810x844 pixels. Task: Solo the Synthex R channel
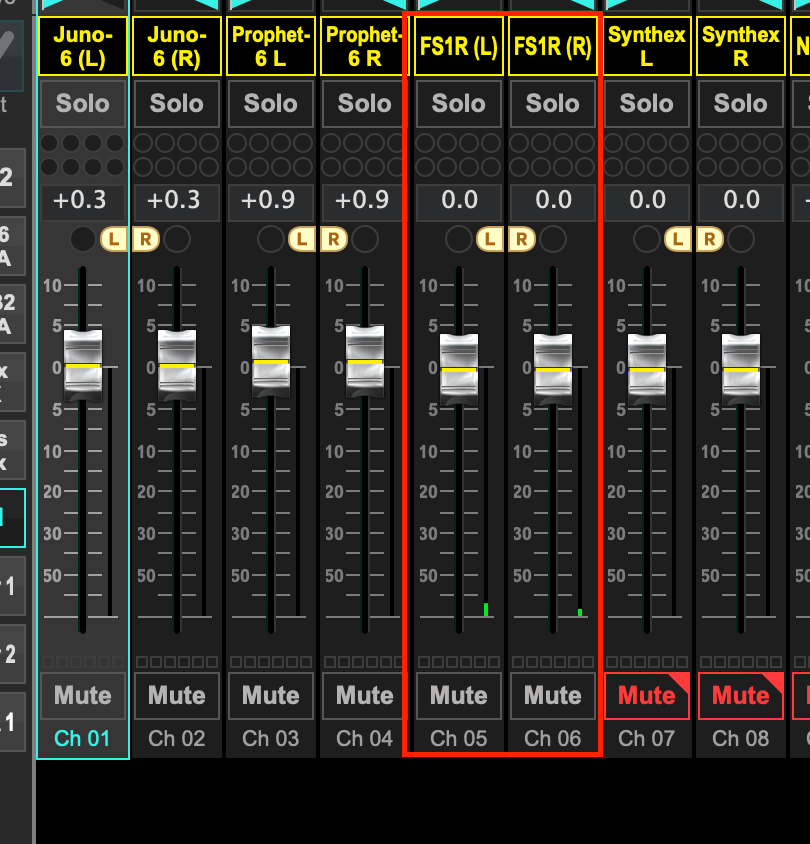click(741, 103)
